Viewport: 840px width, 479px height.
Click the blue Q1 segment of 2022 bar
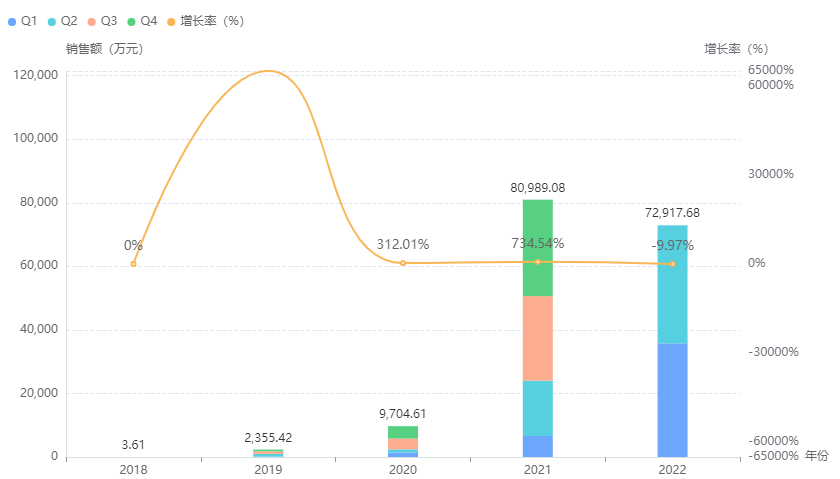672,400
